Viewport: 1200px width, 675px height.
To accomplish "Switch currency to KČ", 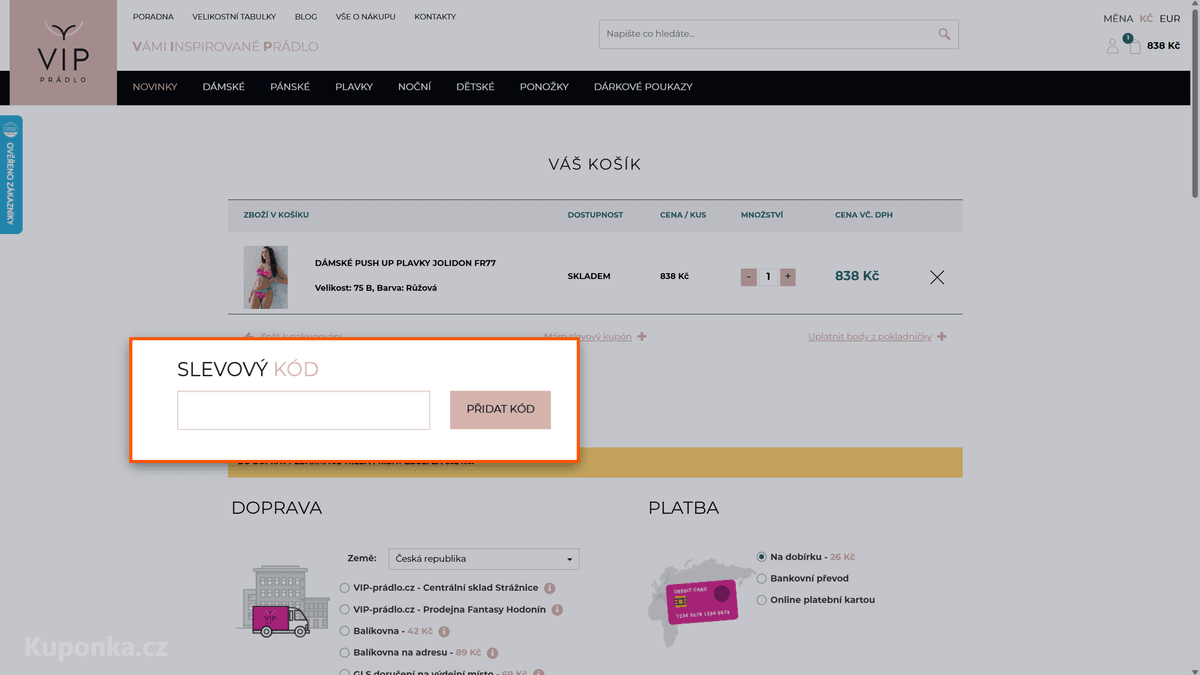I will (1146, 19).
